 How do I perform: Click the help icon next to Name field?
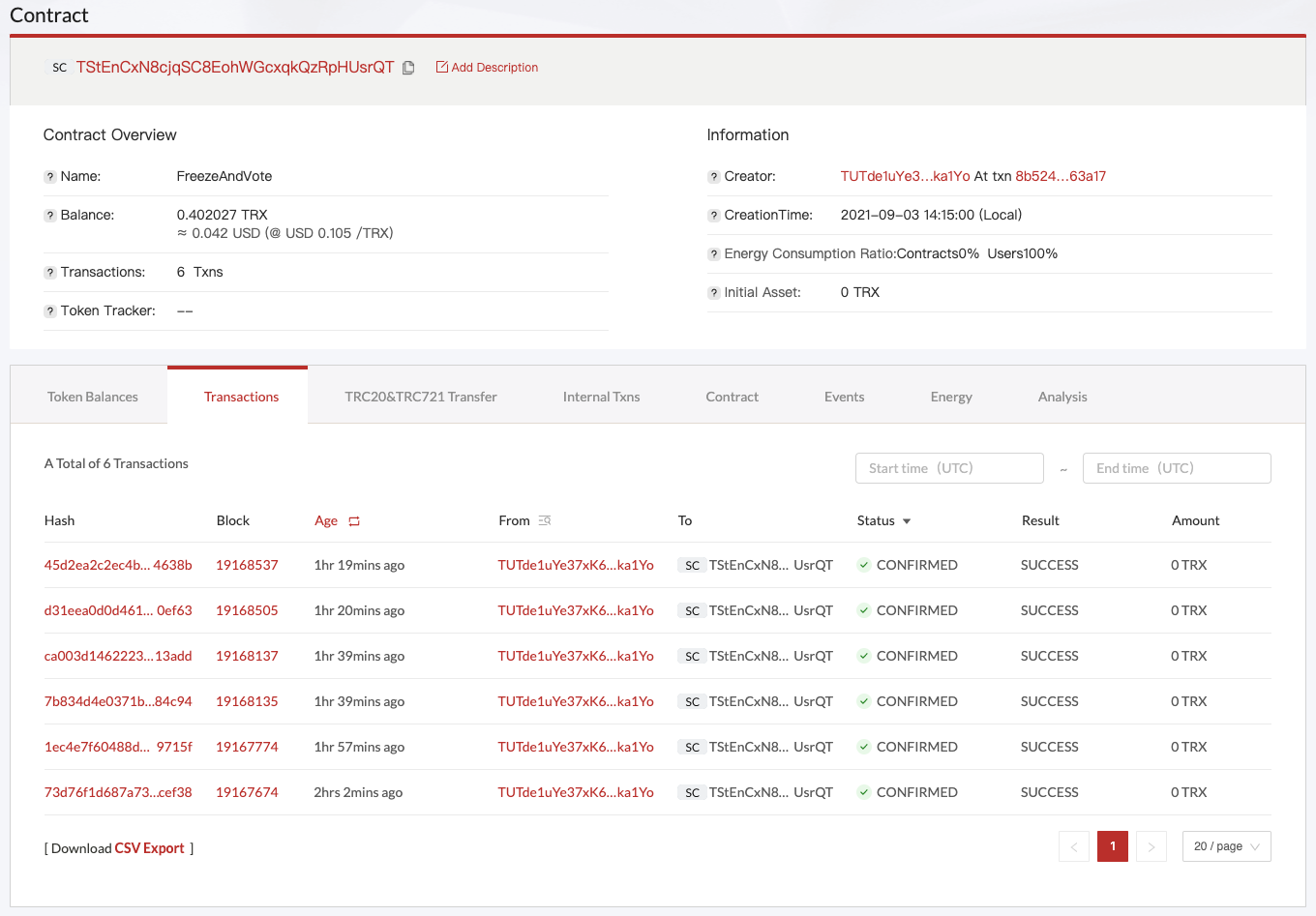click(49, 176)
